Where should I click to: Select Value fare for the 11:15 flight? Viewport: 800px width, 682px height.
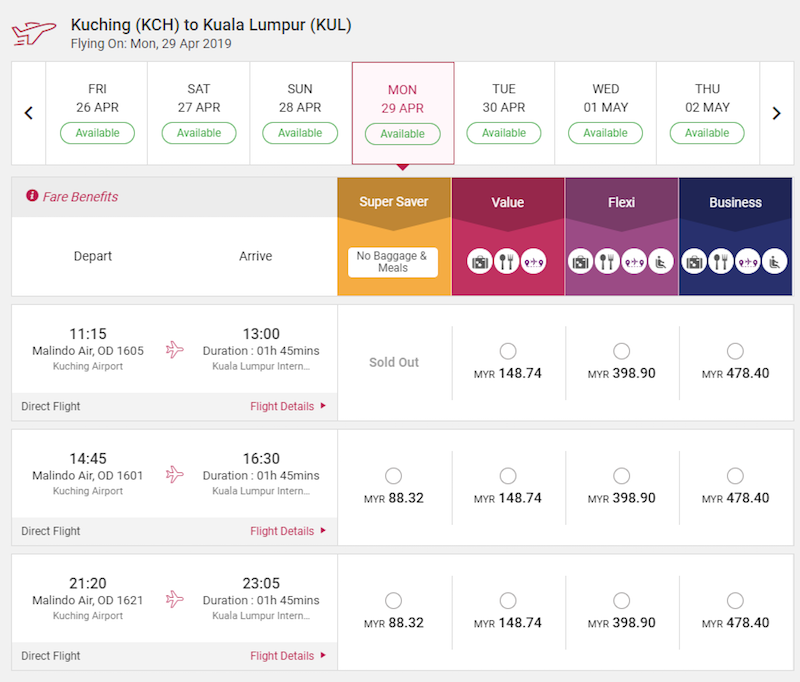point(508,351)
